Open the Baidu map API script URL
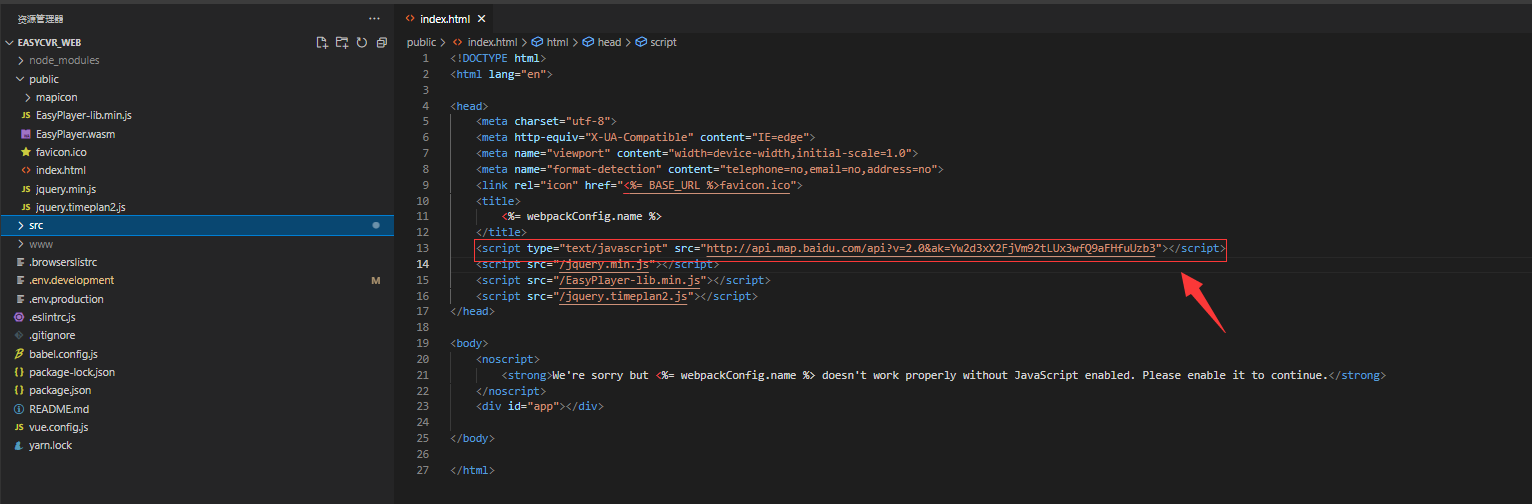Viewport: 1532px width, 504px height. [x=932, y=248]
